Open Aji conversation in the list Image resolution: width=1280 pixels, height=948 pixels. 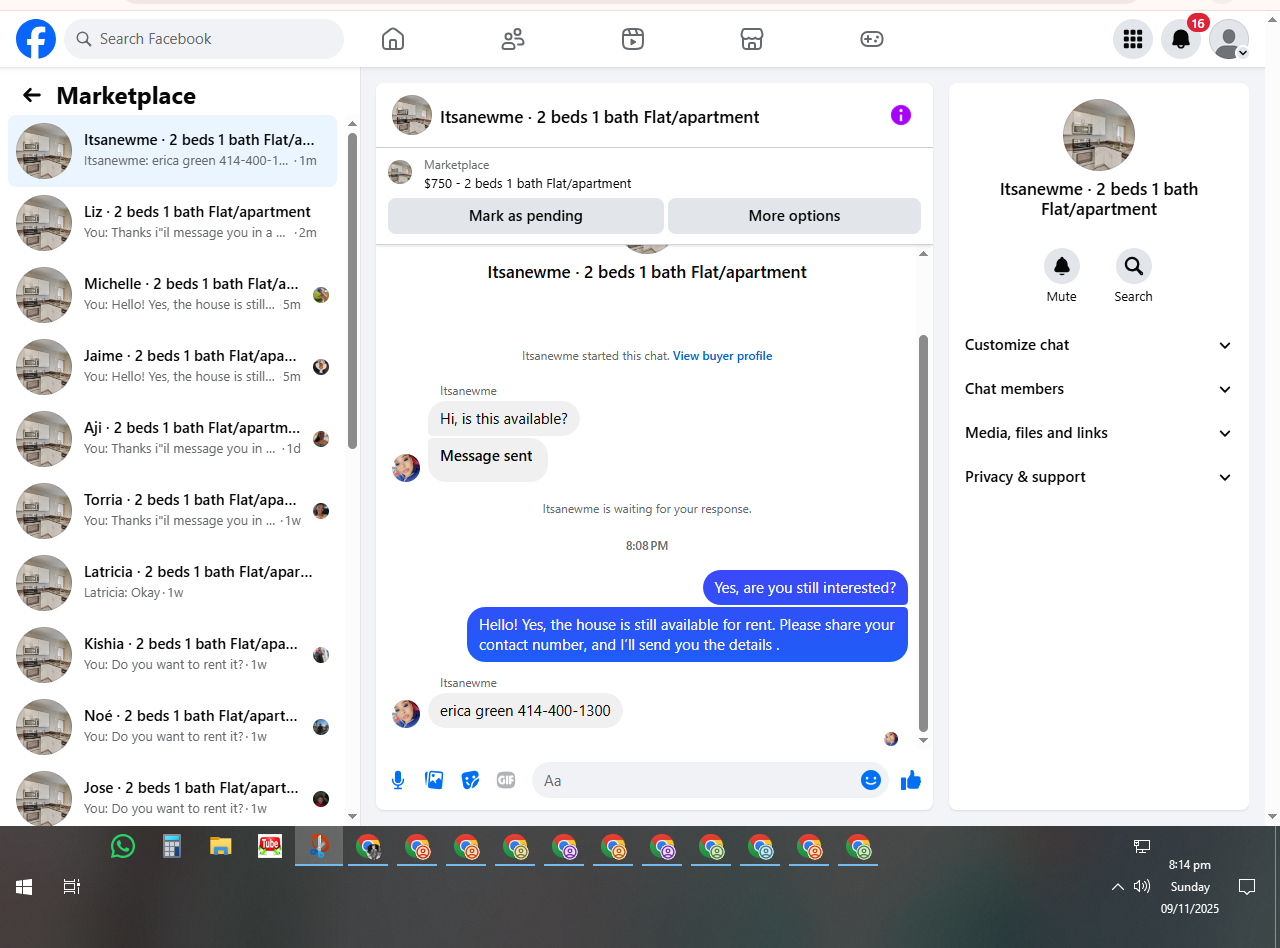pyautogui.click(x=172, y=439)
